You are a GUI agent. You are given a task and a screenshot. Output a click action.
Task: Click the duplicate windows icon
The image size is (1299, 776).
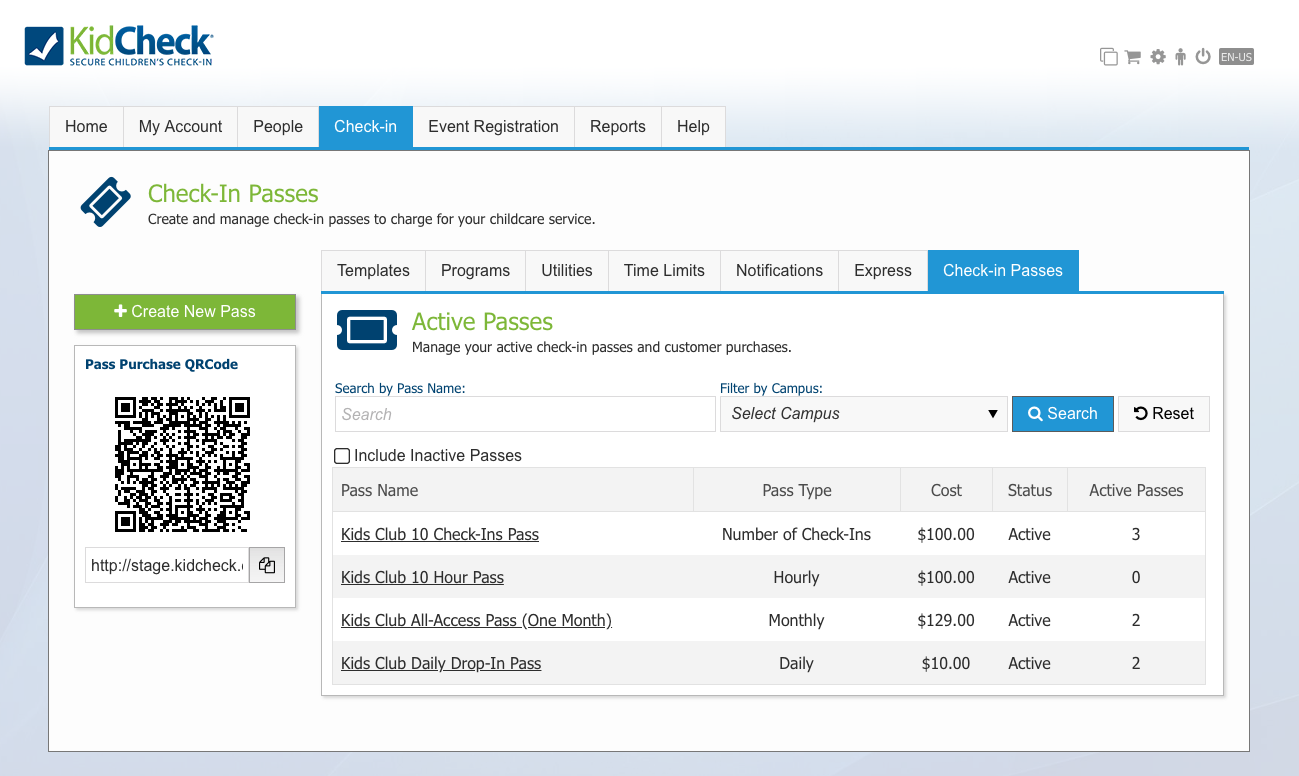tap(1109, 57)
